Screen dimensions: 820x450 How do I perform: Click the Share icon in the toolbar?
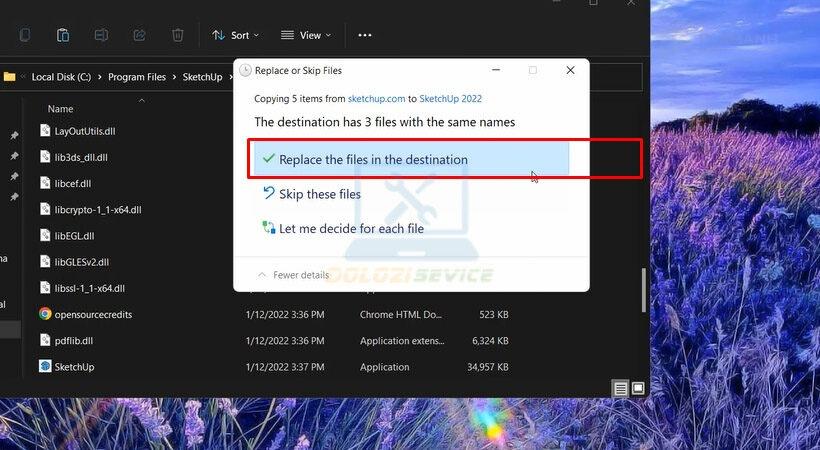[x=139, y=35]
